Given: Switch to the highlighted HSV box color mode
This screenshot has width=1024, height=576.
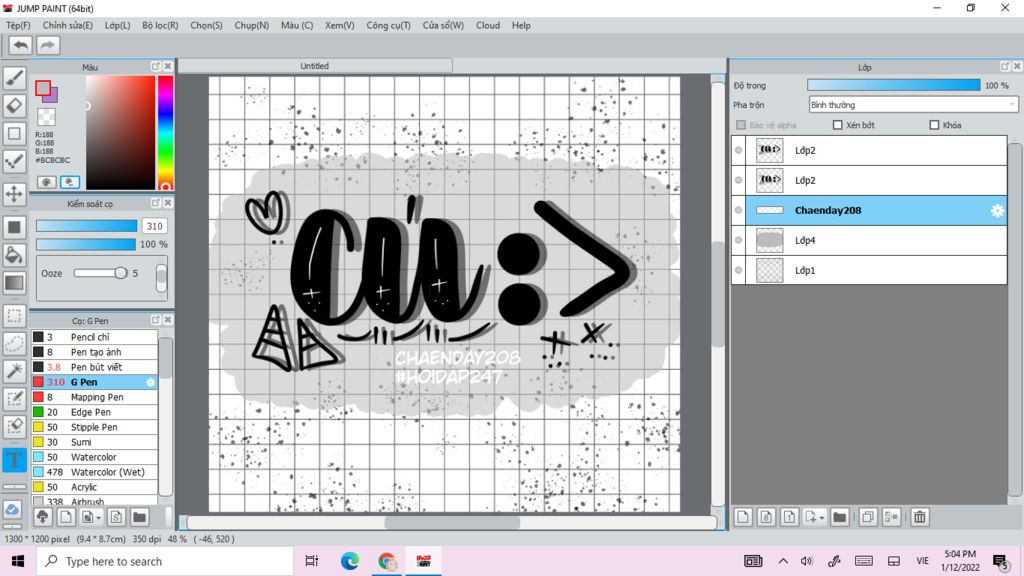Looking at the screenshot, I should [x=69, y=182].
